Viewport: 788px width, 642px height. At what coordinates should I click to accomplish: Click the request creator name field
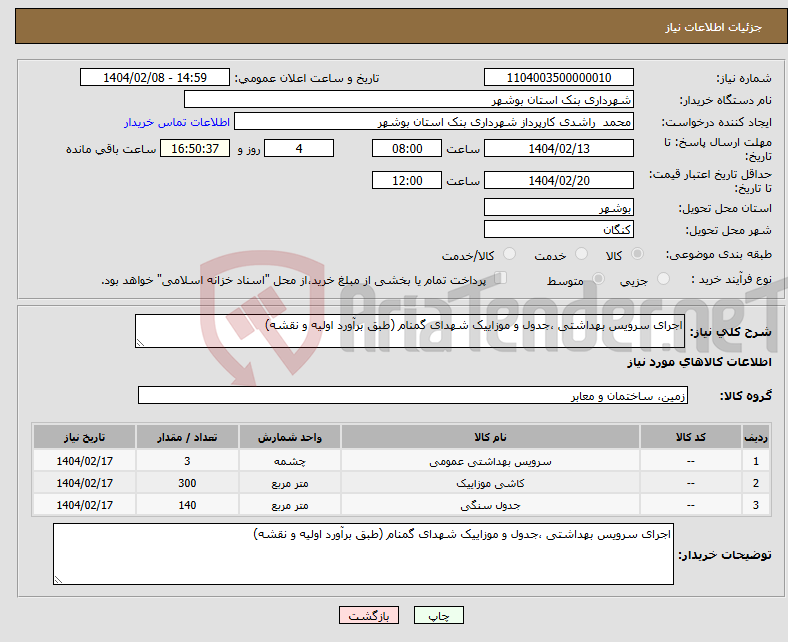(434, 122)
